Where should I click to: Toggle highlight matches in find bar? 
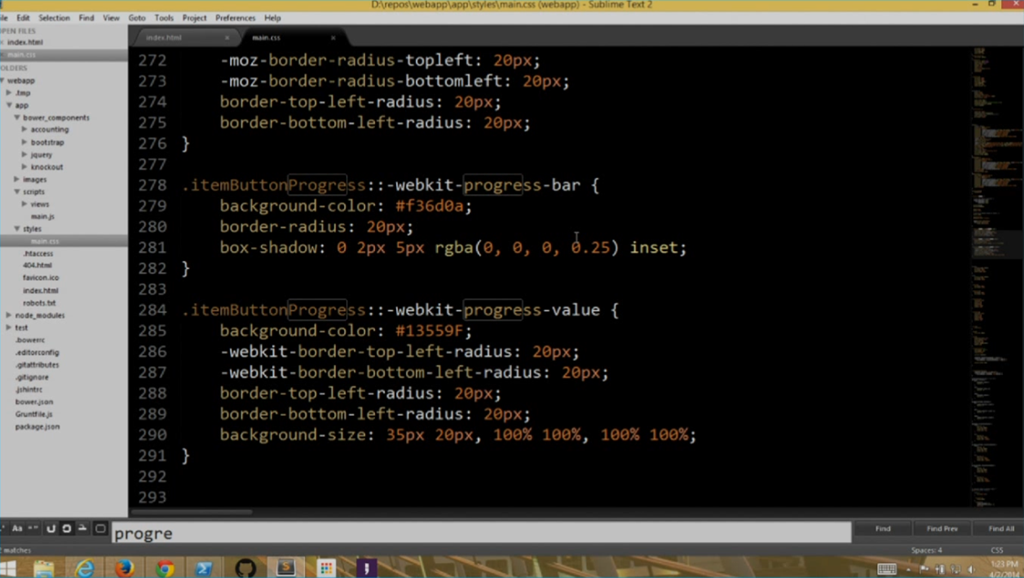pos(100,528)
